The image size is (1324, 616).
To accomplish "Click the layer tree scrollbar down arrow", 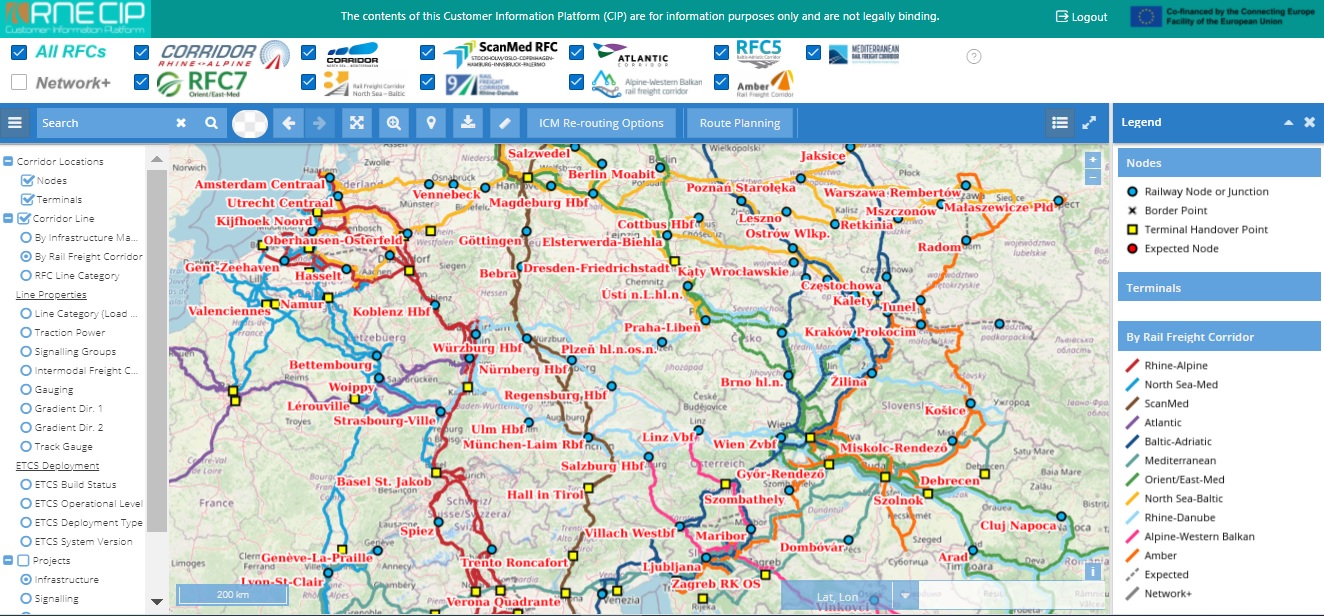I will point(156,601).
